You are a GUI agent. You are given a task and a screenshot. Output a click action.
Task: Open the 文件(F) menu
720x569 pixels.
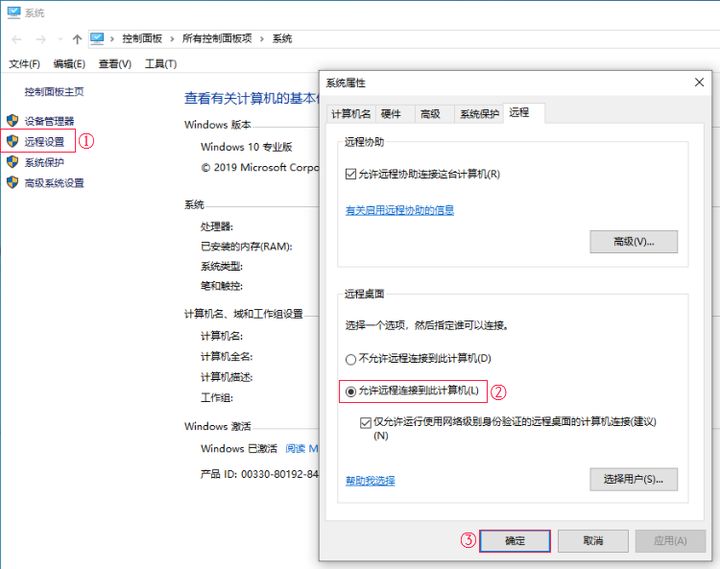(24, 64)
